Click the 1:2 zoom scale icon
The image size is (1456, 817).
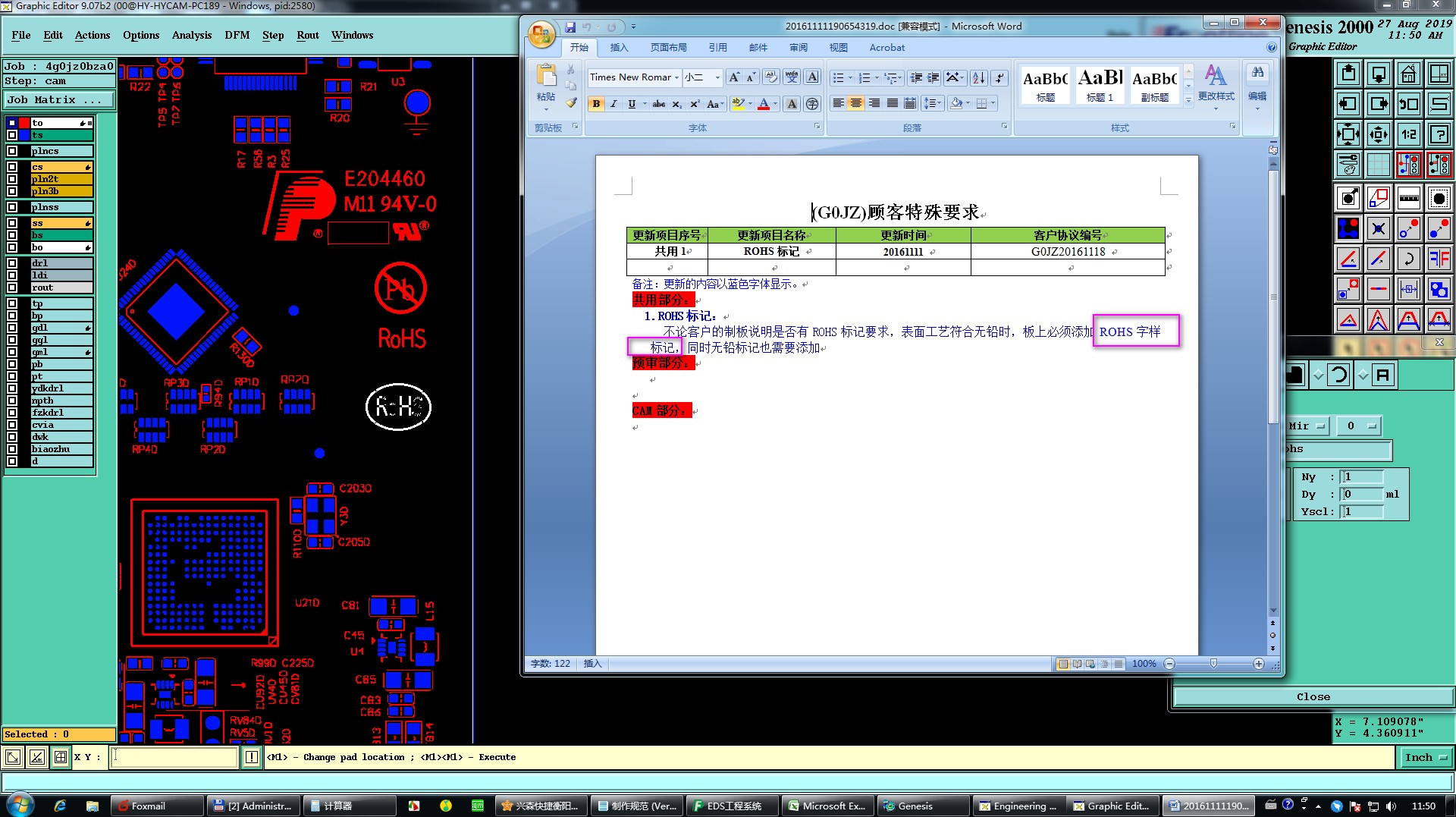[x=1409, y=134]
